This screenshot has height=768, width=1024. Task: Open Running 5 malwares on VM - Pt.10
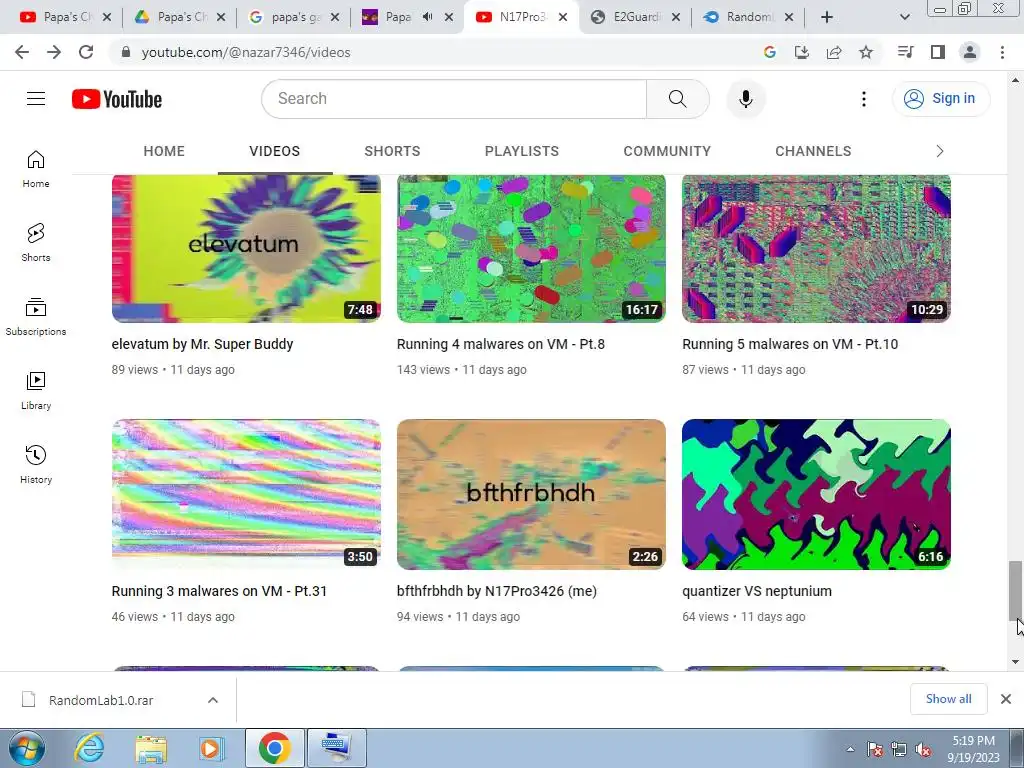(790, 344)
